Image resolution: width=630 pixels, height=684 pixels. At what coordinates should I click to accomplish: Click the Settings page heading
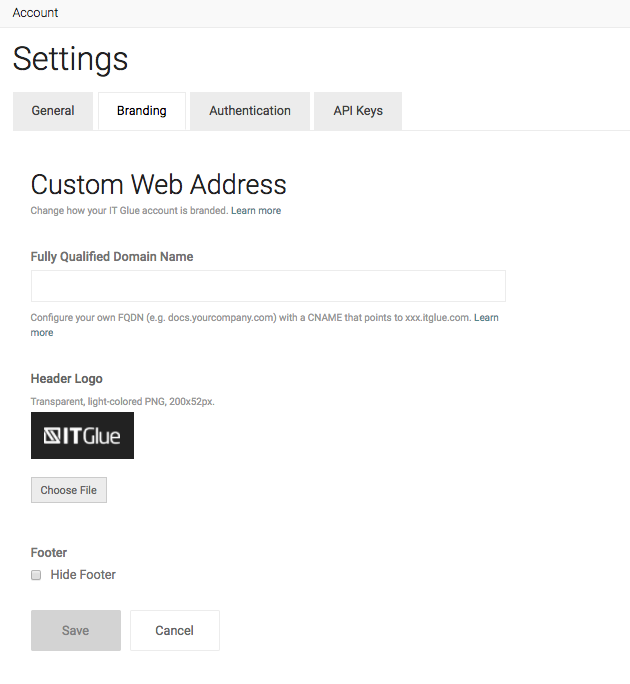[70, 59]
